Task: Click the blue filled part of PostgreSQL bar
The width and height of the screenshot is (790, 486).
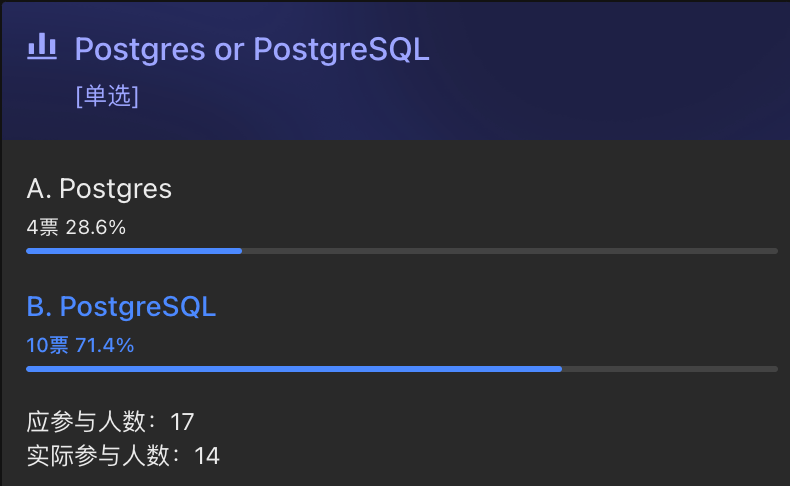Action: click(x=294, y=369)
